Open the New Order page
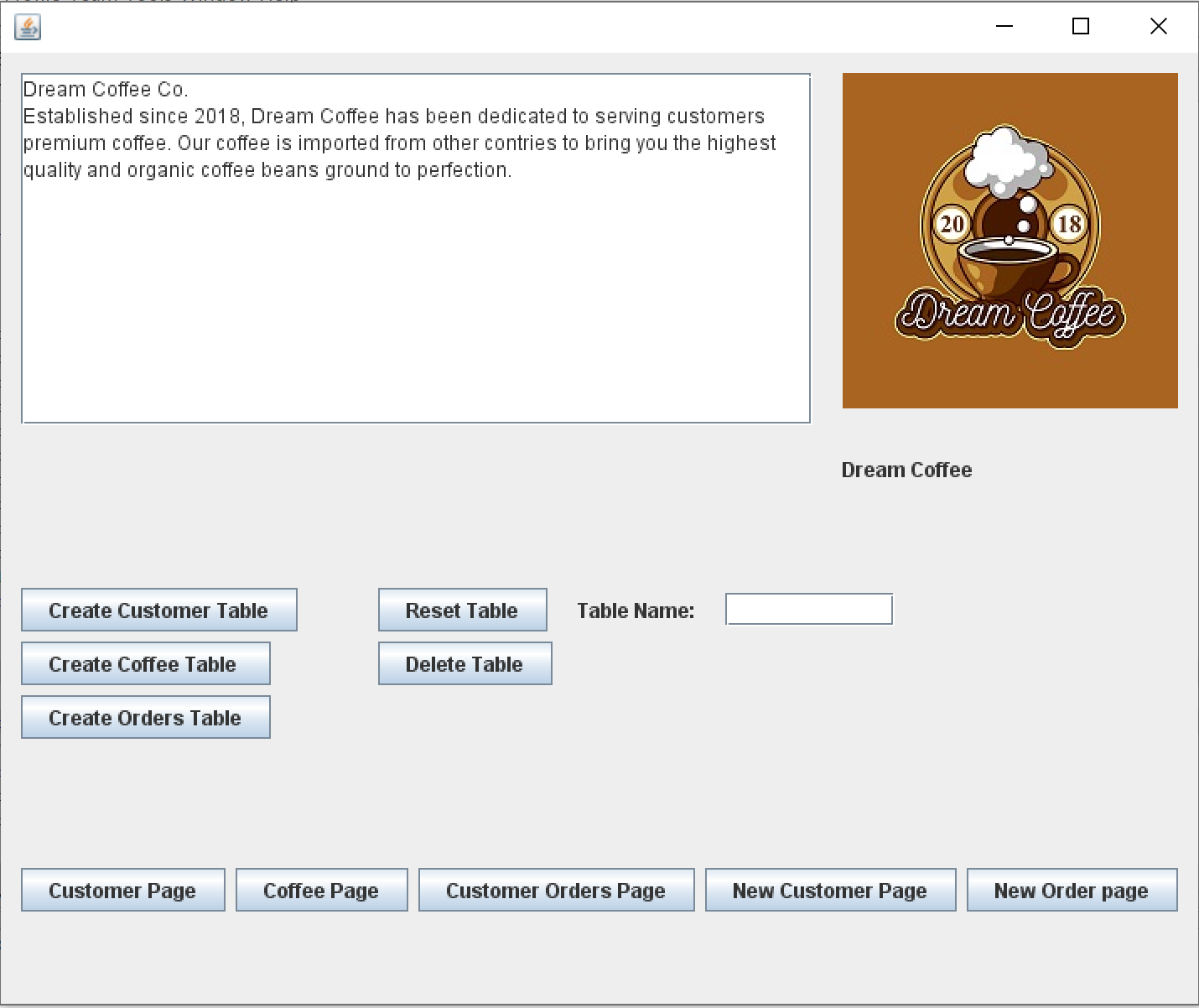 (1072, 890)
